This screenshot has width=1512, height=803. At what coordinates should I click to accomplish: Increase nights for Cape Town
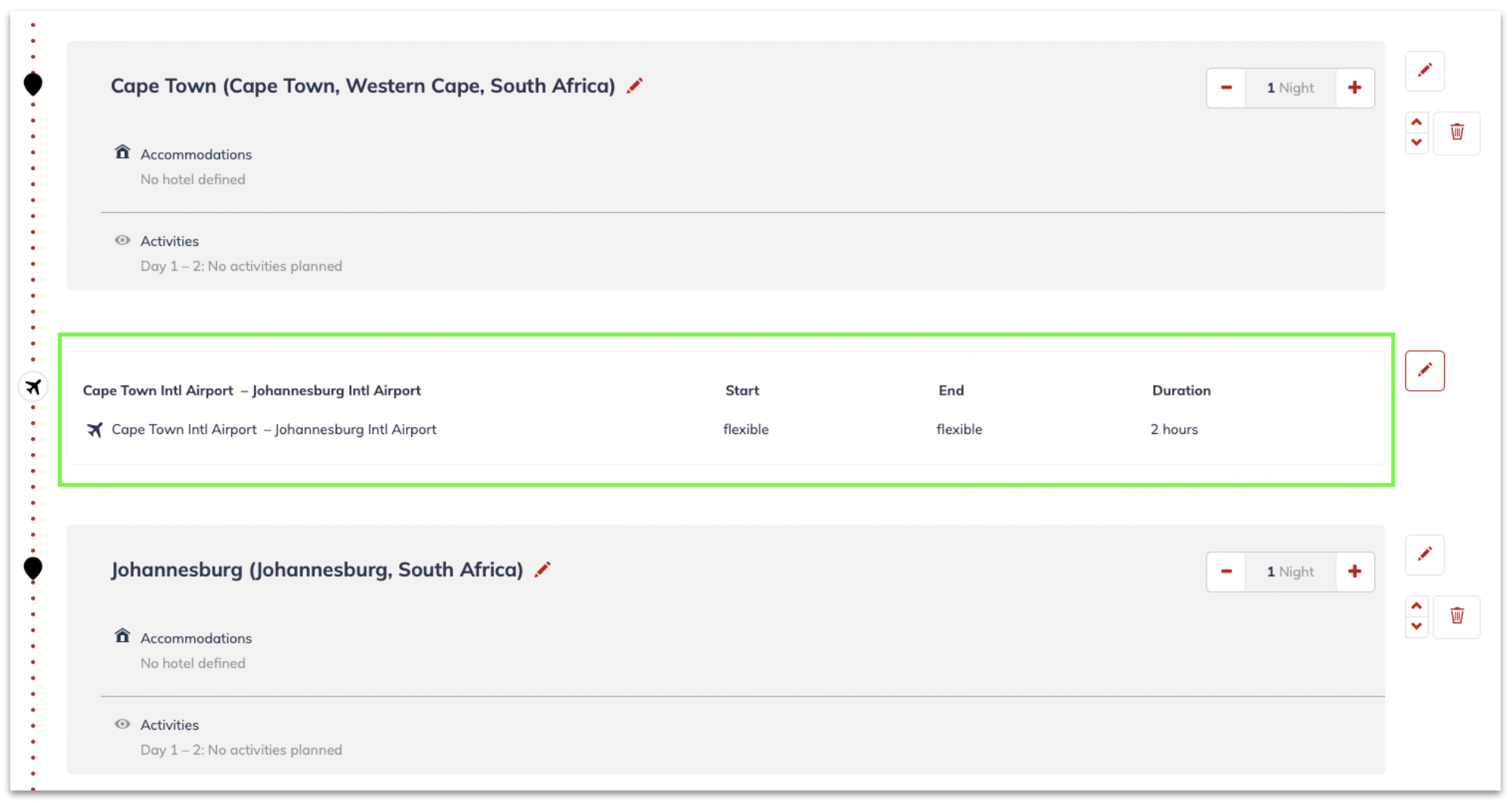(1355, 88)
